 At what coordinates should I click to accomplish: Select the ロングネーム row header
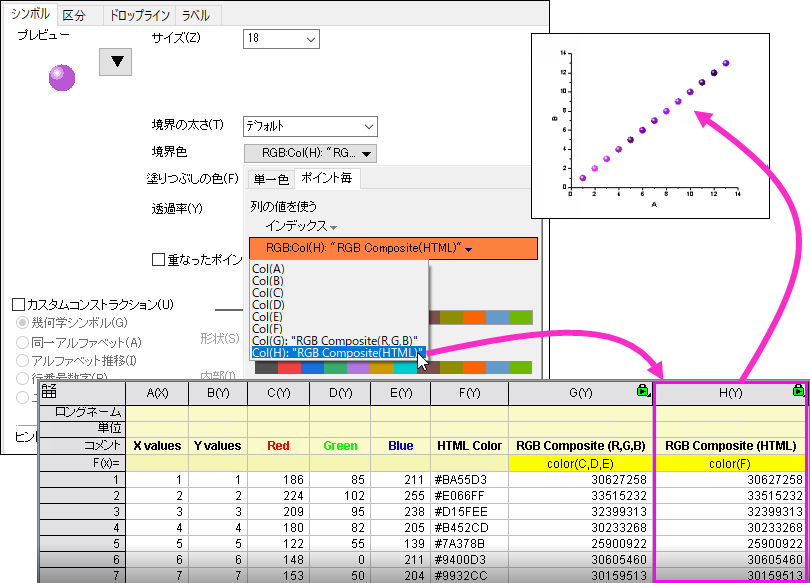tap(82, 413)
